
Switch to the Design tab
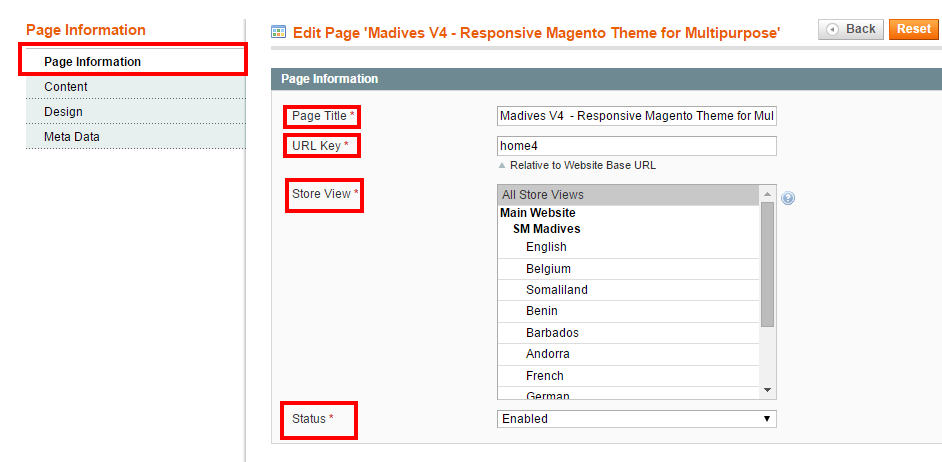[136, 112]
